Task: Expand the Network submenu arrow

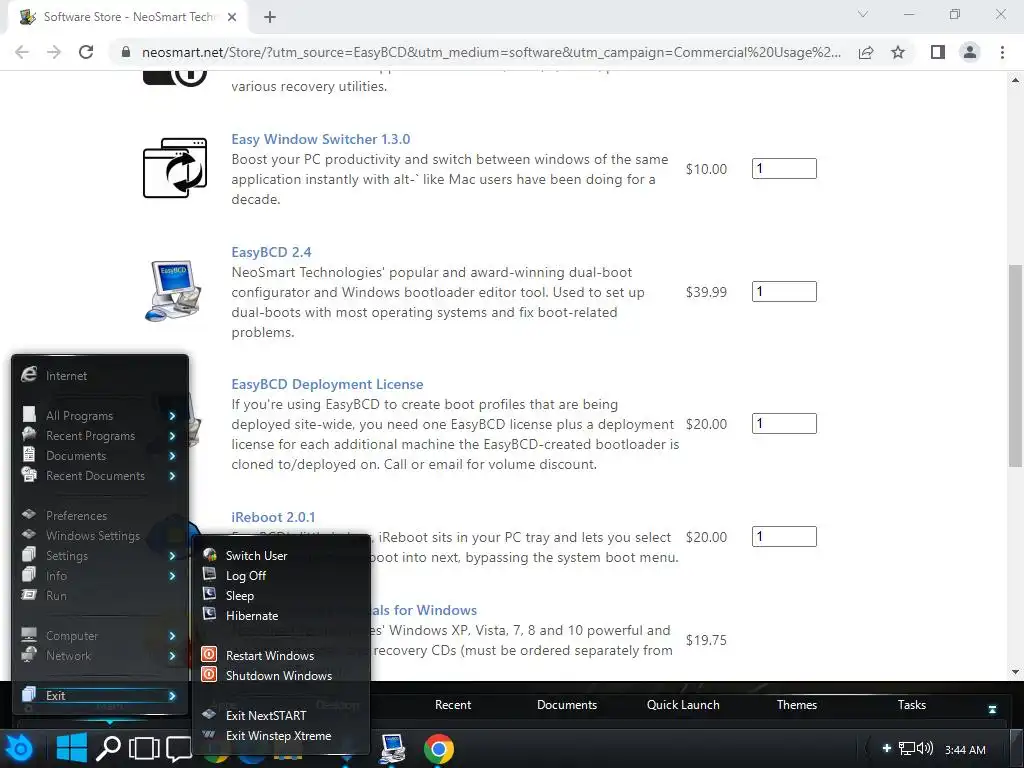Action: point(172,656)
